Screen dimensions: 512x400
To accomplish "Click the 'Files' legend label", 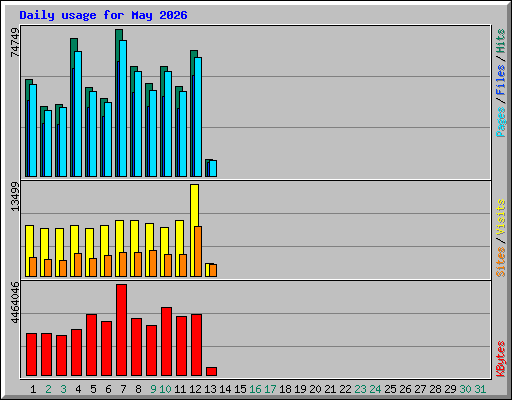I will [x=501, y=80].
